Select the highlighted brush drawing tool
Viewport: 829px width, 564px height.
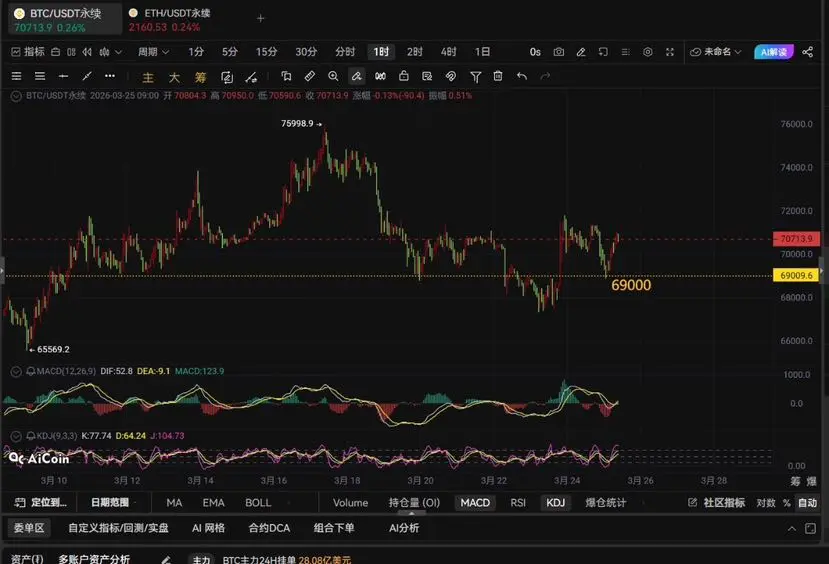click(357, 77)
